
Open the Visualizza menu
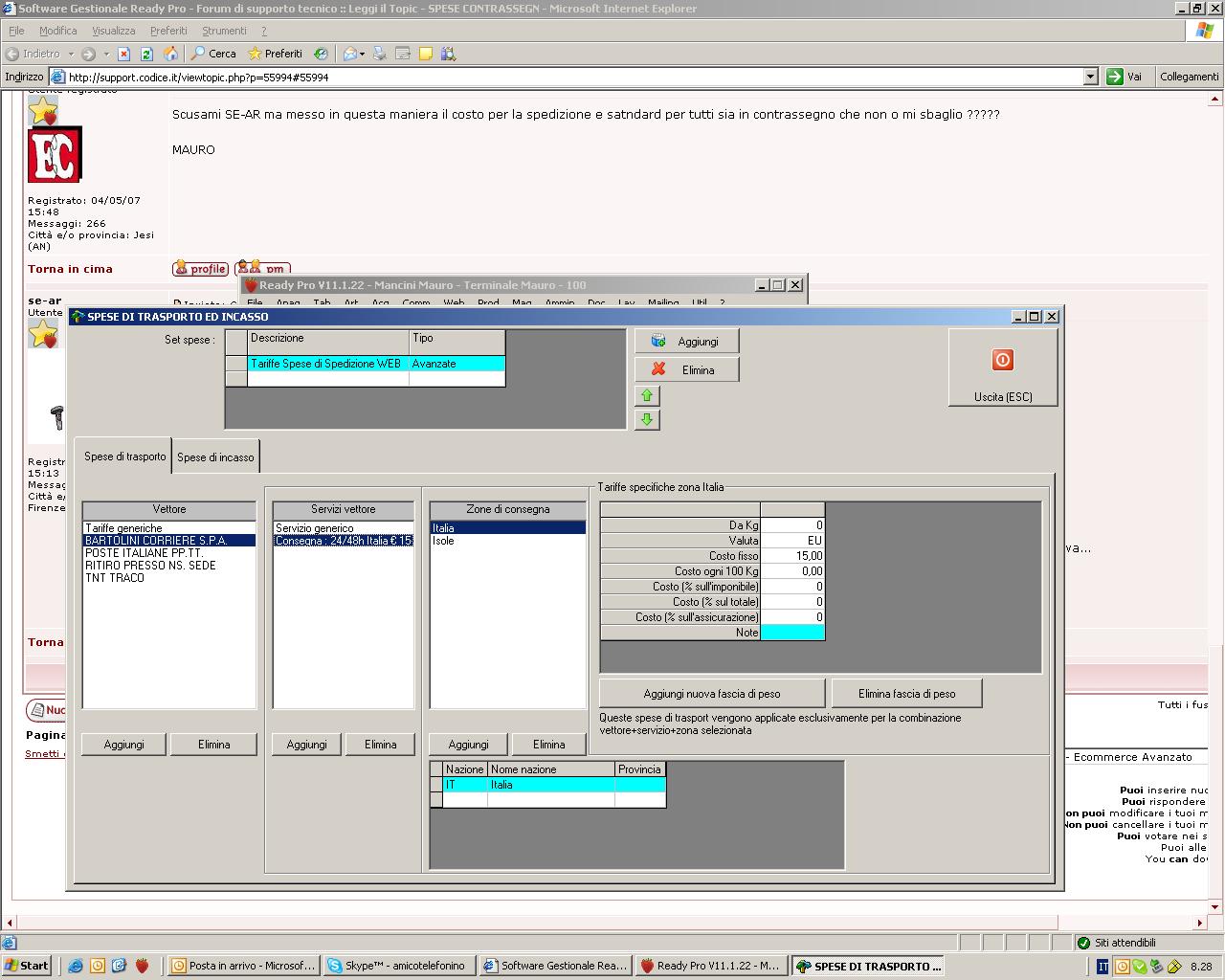(114, 31)
